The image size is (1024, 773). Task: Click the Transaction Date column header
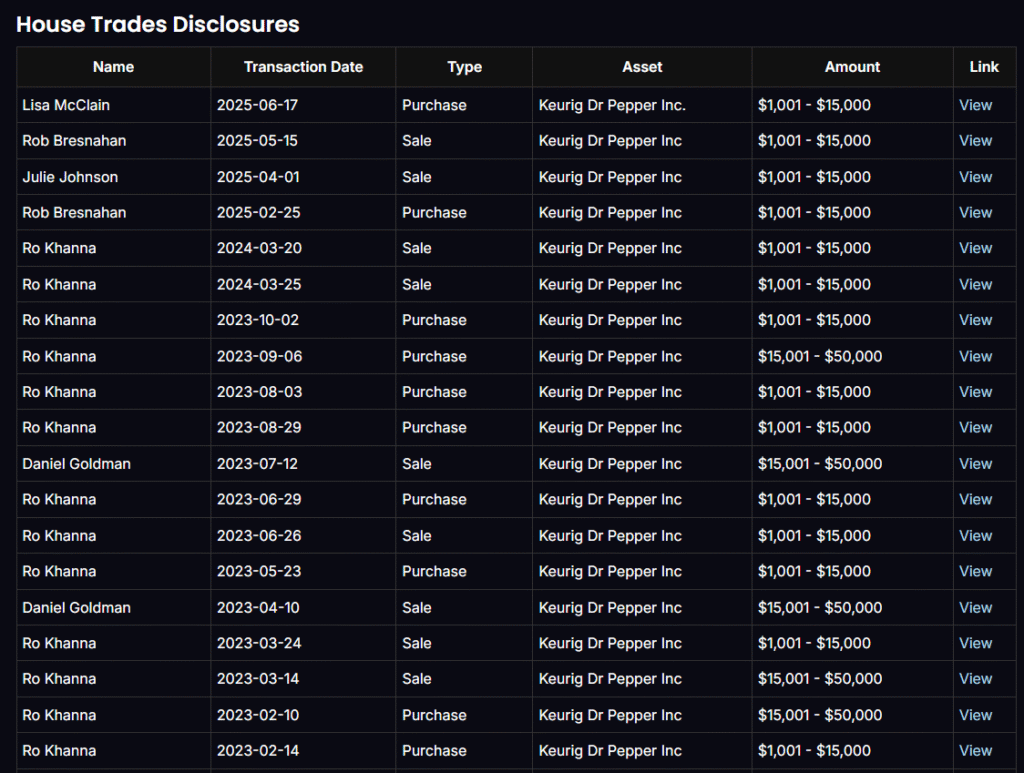click(303, 67)
